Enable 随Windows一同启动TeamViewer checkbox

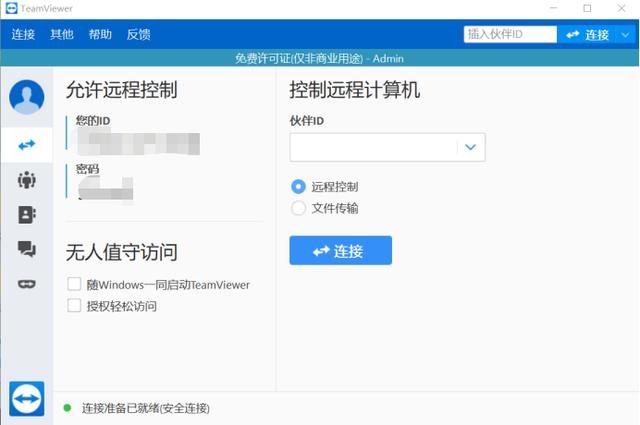74,284
